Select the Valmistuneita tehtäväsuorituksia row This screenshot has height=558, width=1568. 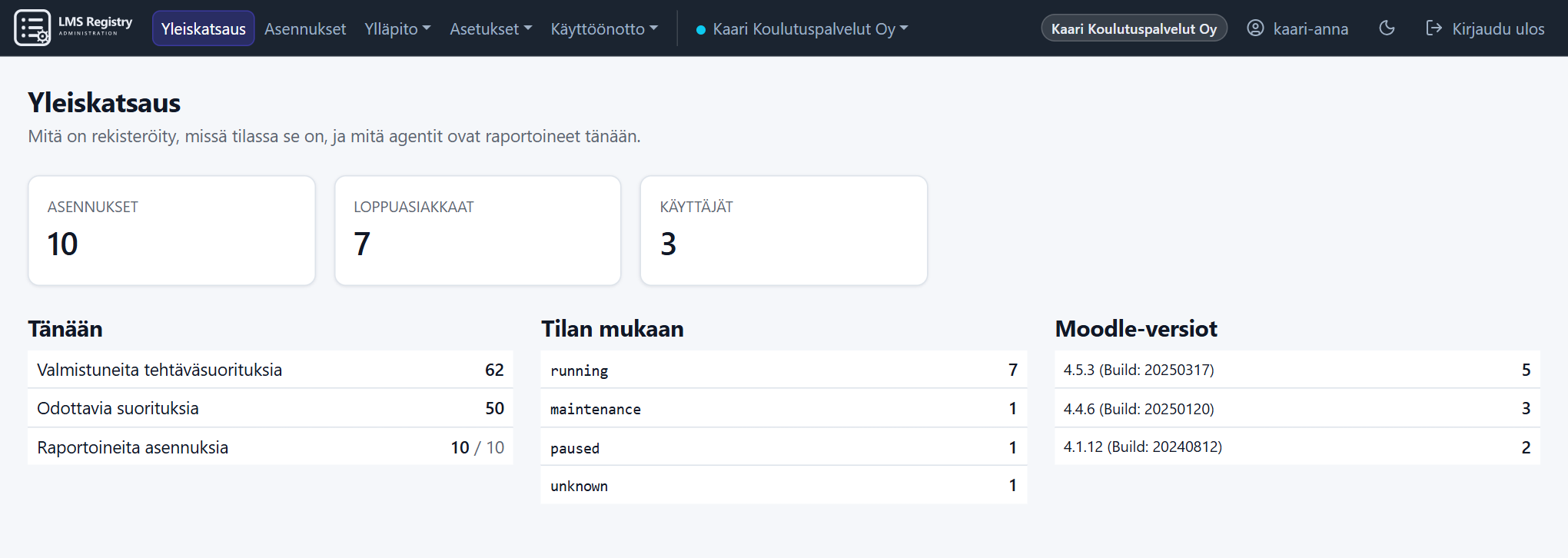[271, 370]
